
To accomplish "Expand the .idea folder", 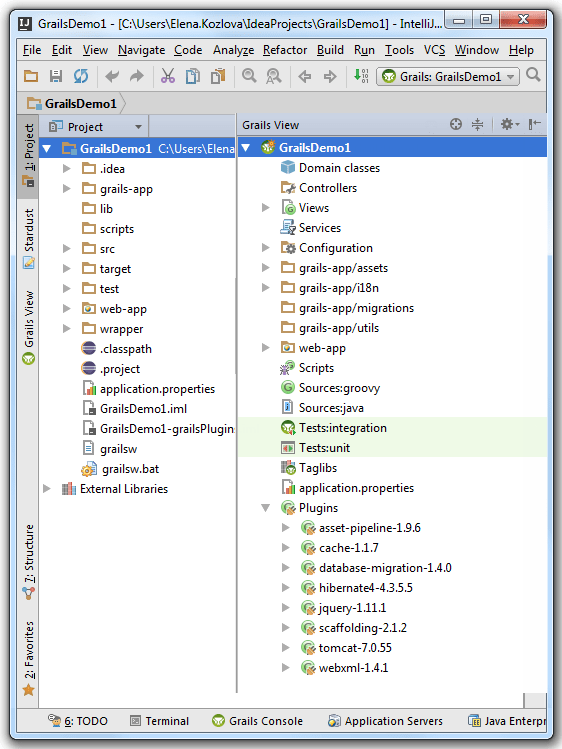I will click(67, 169).
